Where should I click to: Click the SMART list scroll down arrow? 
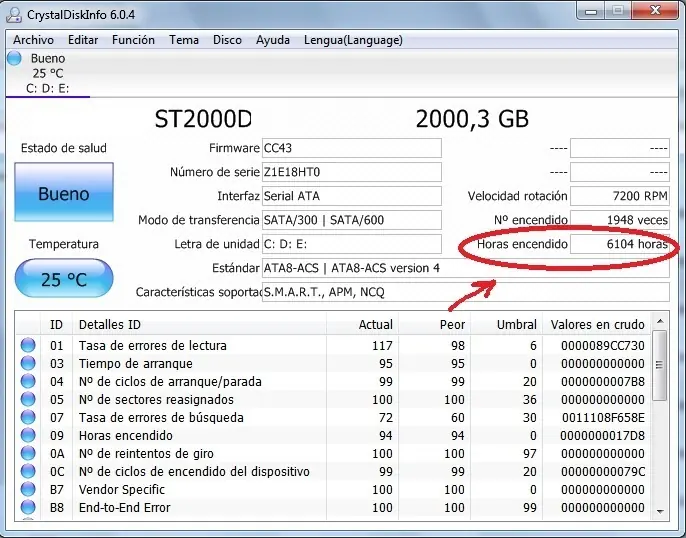660,511
